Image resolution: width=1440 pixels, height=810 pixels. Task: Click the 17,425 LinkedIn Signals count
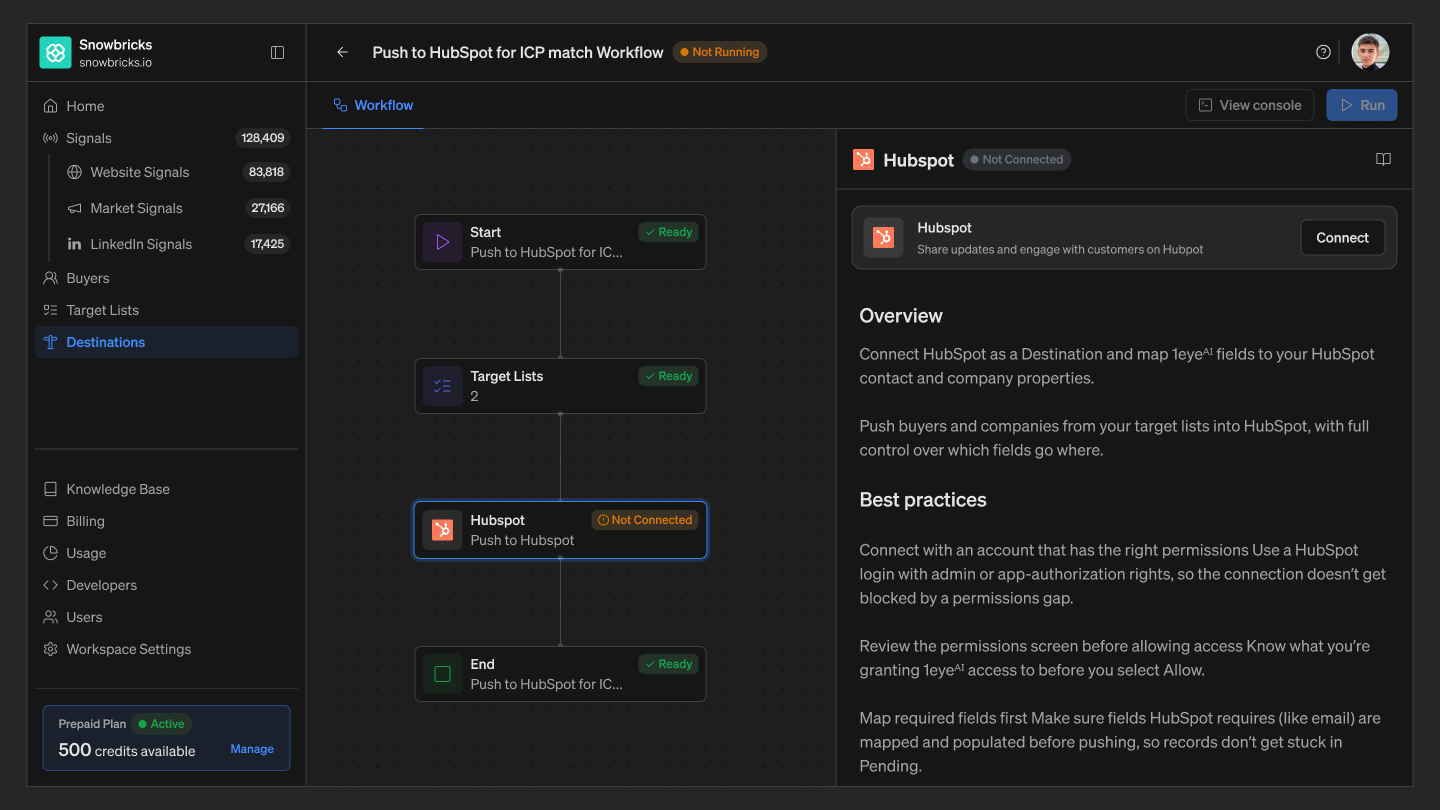(x=267, y=244)
